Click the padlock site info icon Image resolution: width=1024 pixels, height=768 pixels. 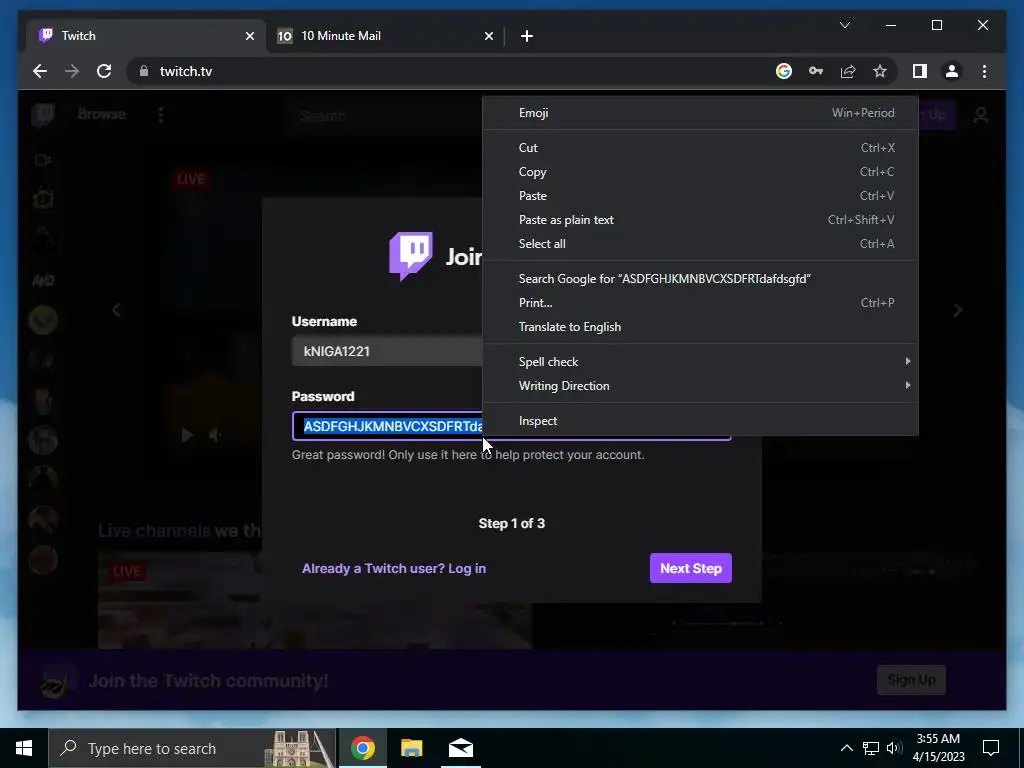click(144, 71)
